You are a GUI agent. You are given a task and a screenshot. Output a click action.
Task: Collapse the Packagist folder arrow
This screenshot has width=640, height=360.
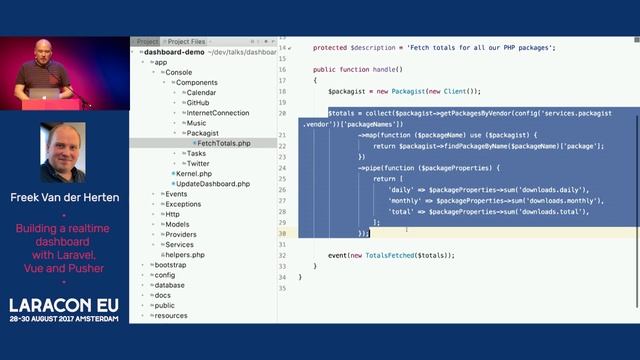point(175,133)
